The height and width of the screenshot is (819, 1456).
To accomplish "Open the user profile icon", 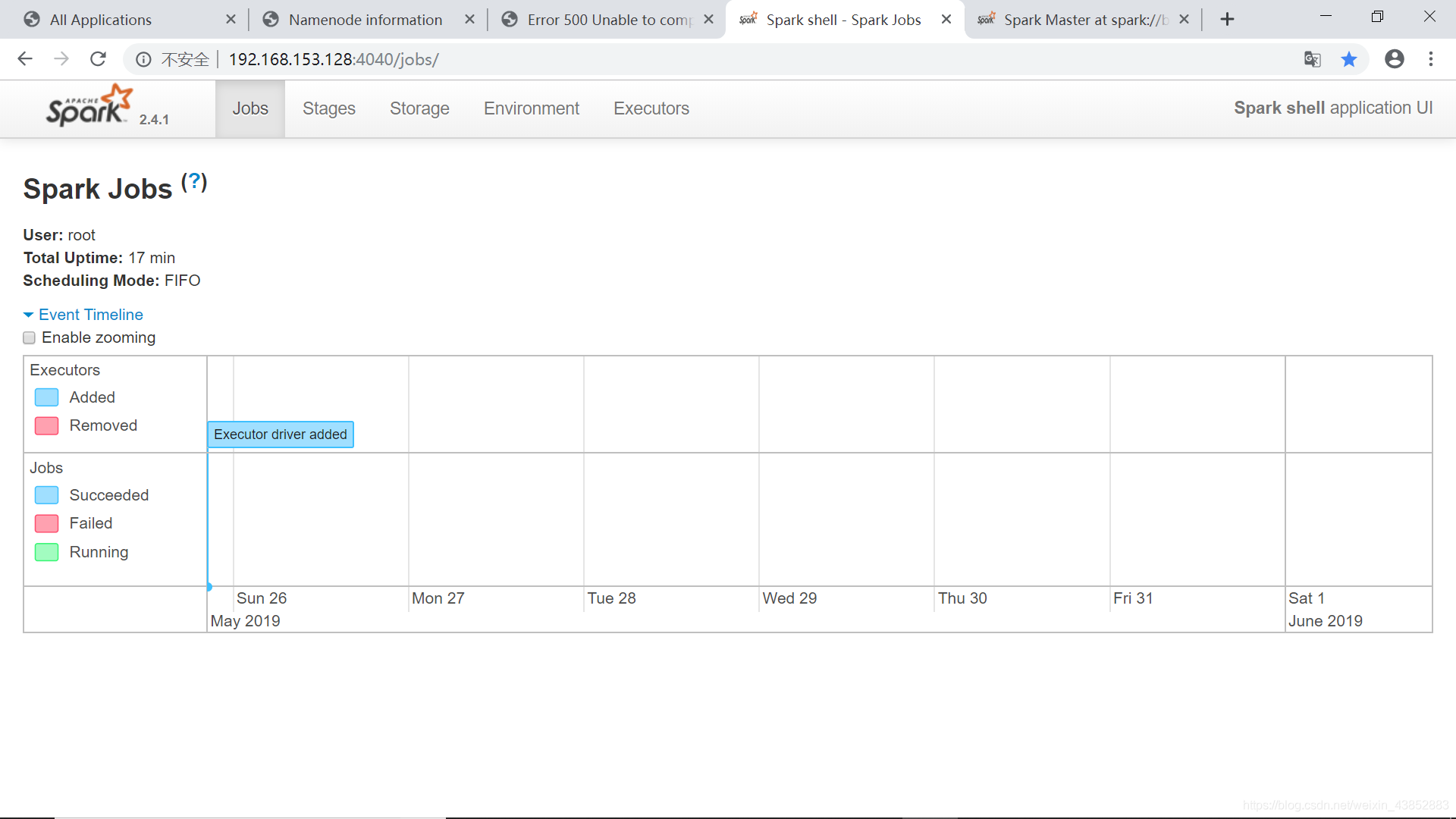I will (x=1395, y=59).
